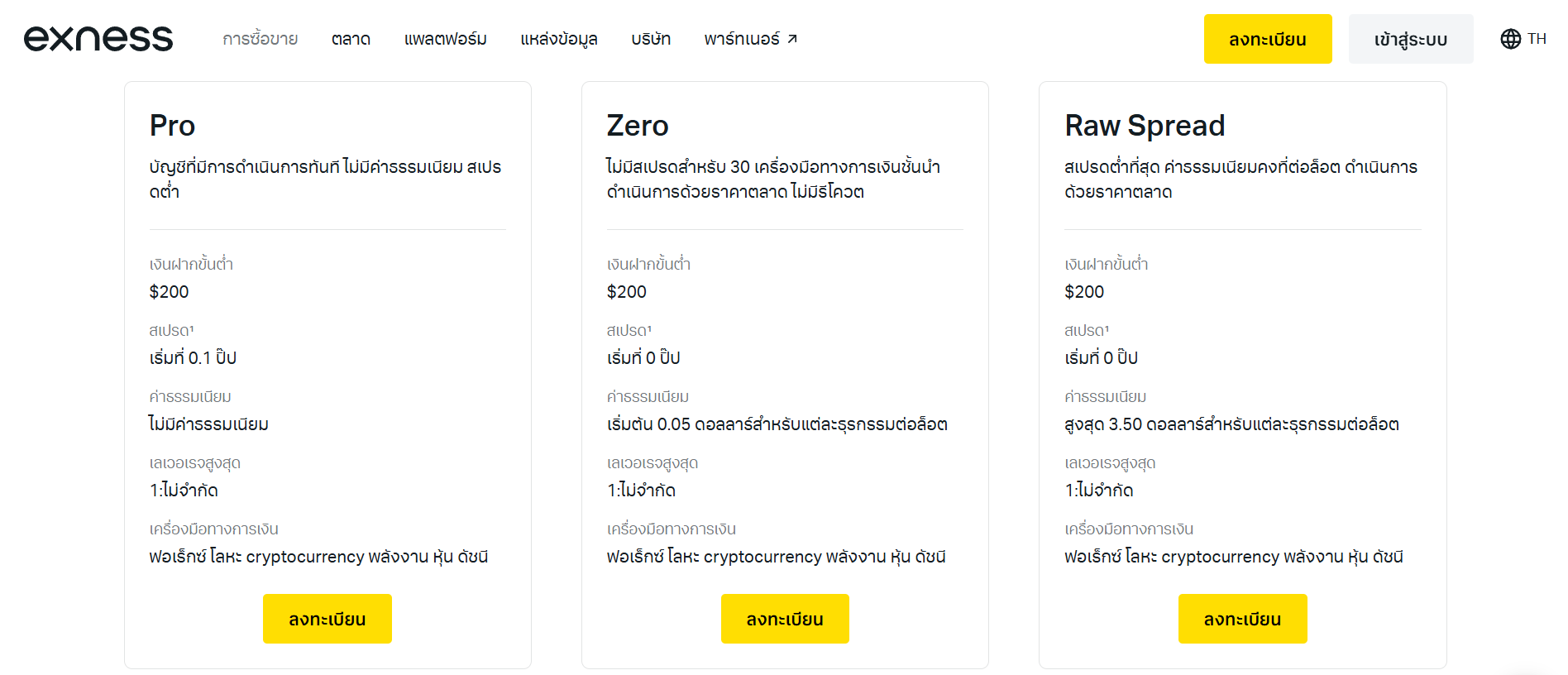
Task: Click the เข้าสู่ระบบ login button
Action: [1410, 39]
